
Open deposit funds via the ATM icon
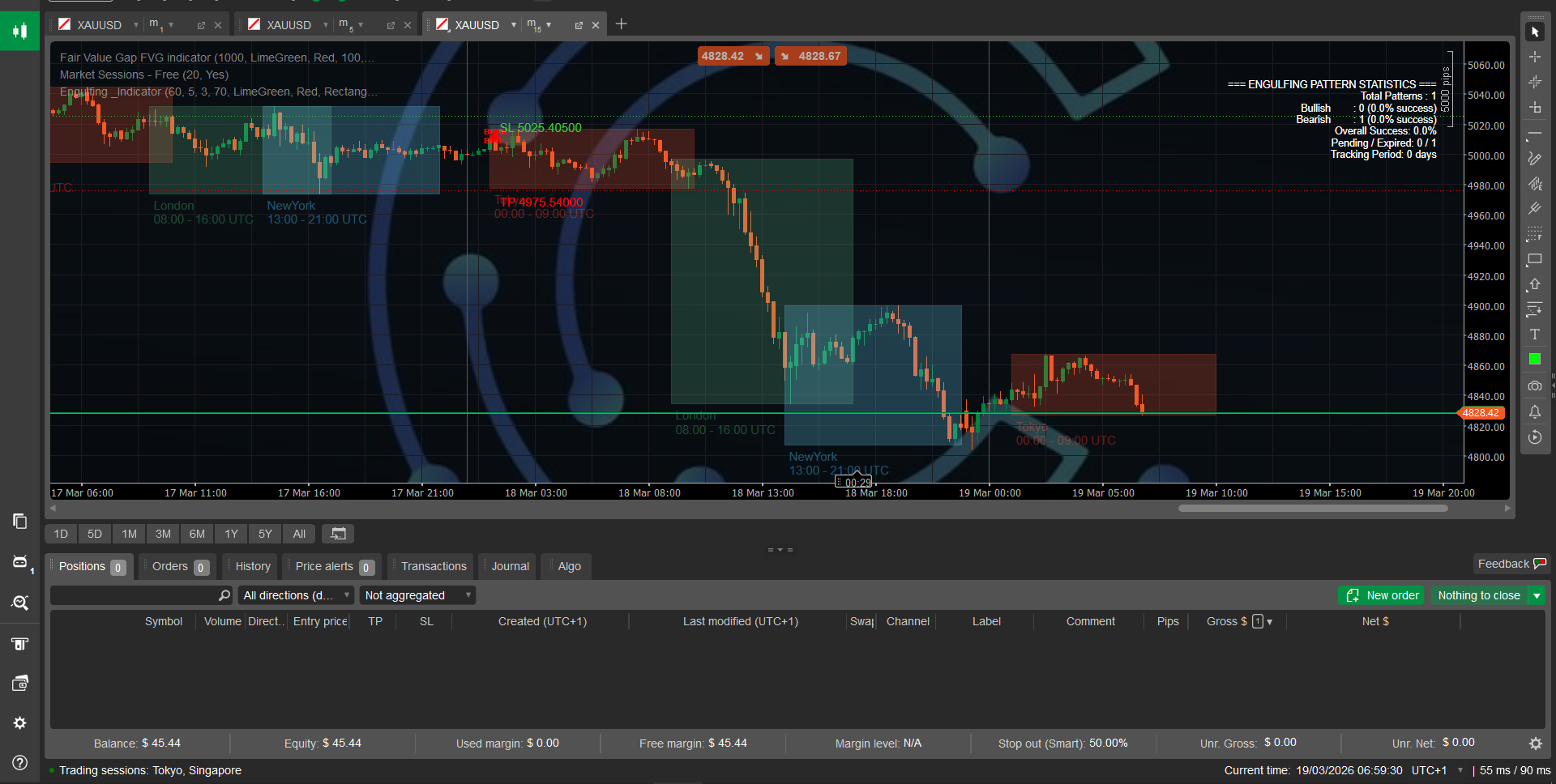tap(19, 643)
